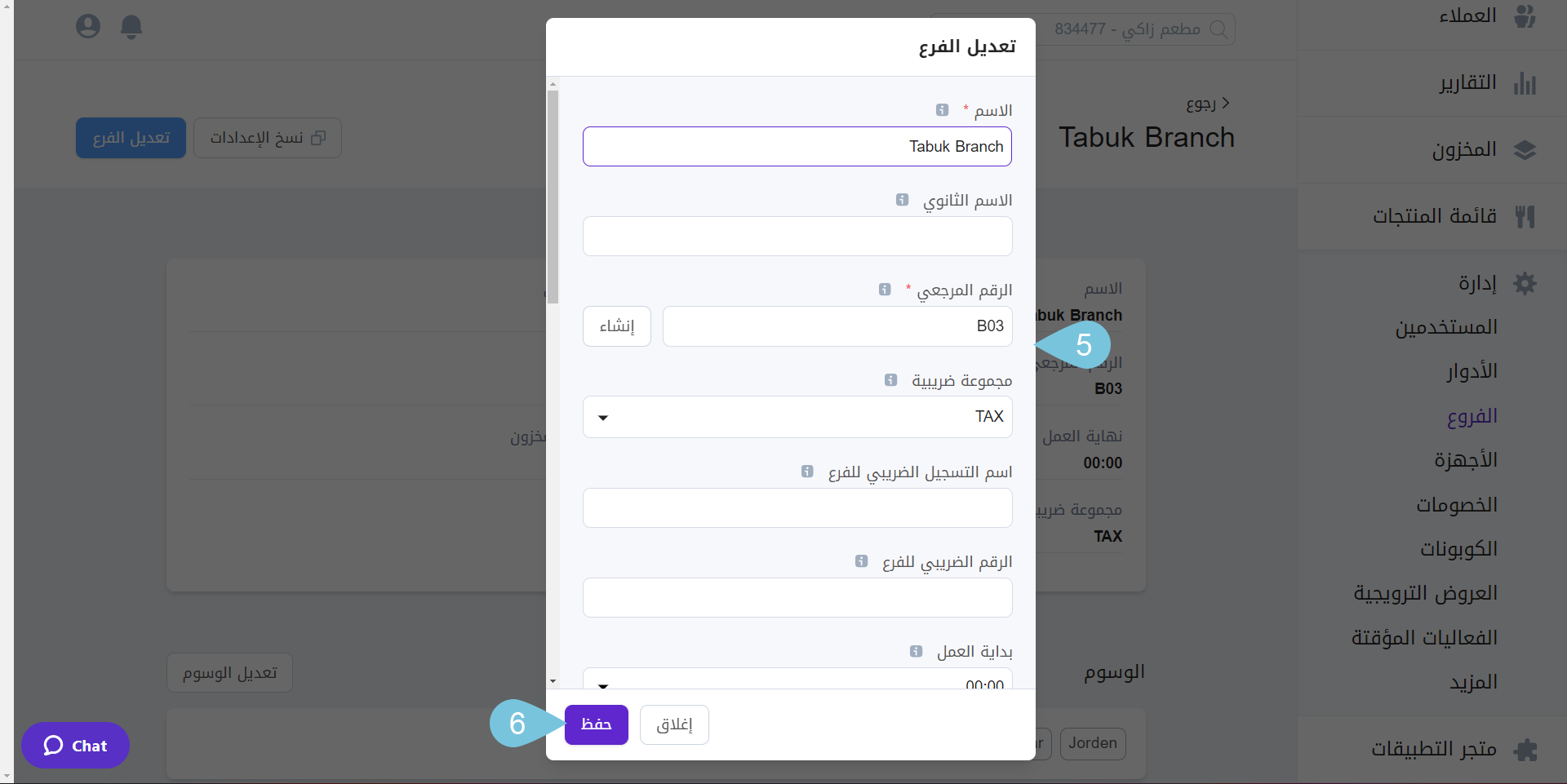Open the Chat support widget
Screen dimensions: 1567x784
coord(75,746)
